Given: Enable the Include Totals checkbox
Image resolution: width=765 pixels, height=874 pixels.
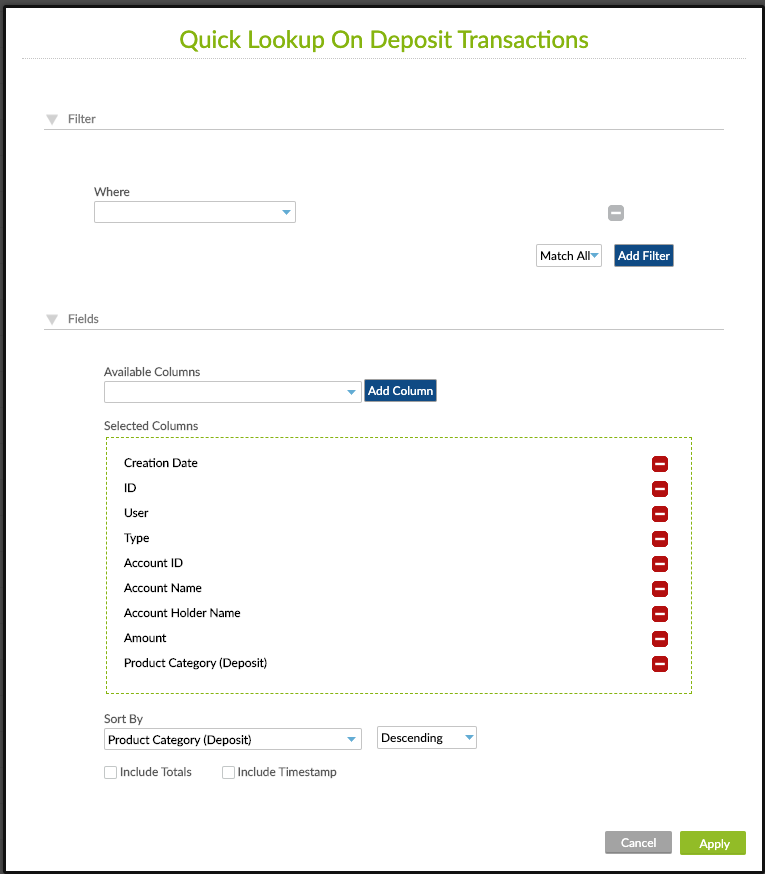Looking at the screenshot, I should pyautogui.click(x=110, y=772).
